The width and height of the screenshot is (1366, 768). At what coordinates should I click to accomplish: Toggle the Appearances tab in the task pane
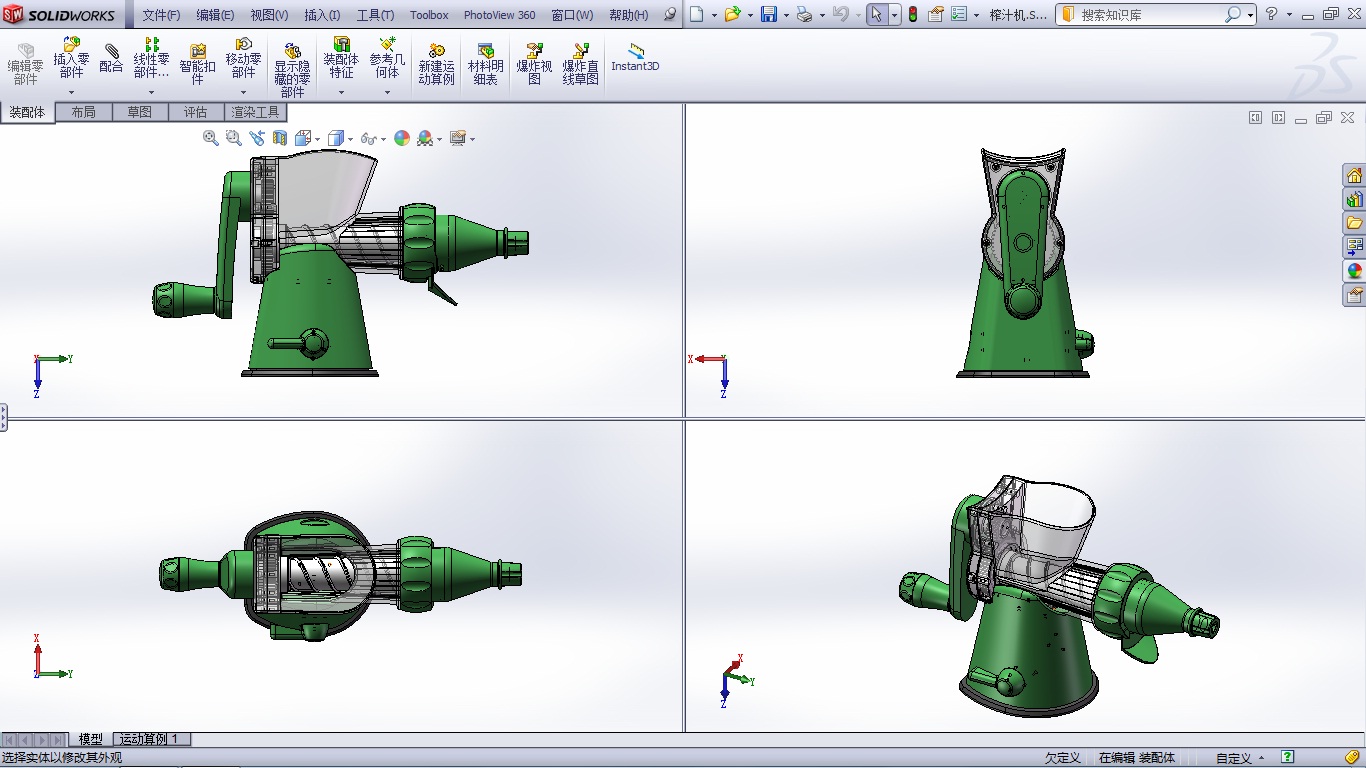pyautogui.click(x=1355, y=271)
